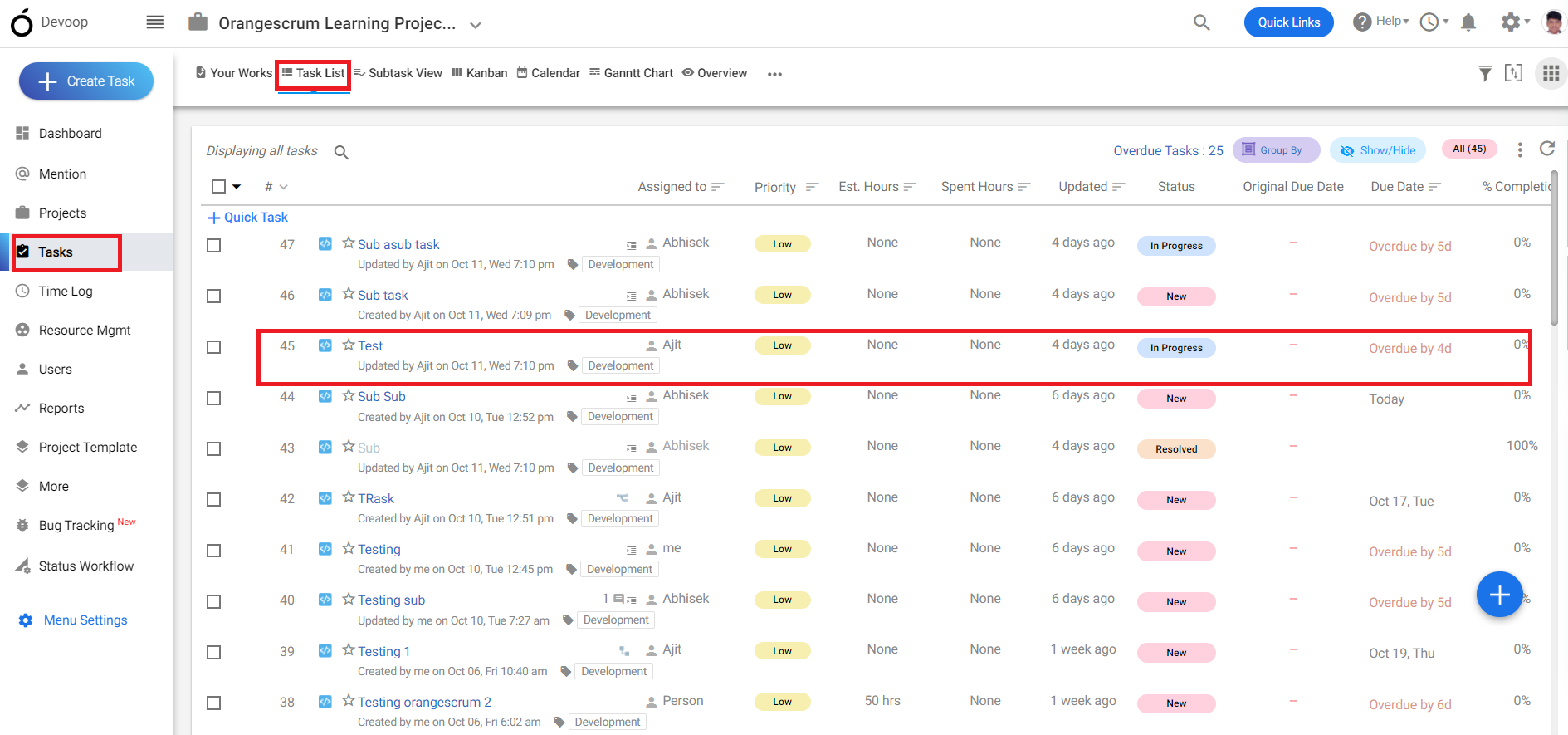The image size is (1568, 735).
Task: Star the TRask task
Action: click(349, 497)
